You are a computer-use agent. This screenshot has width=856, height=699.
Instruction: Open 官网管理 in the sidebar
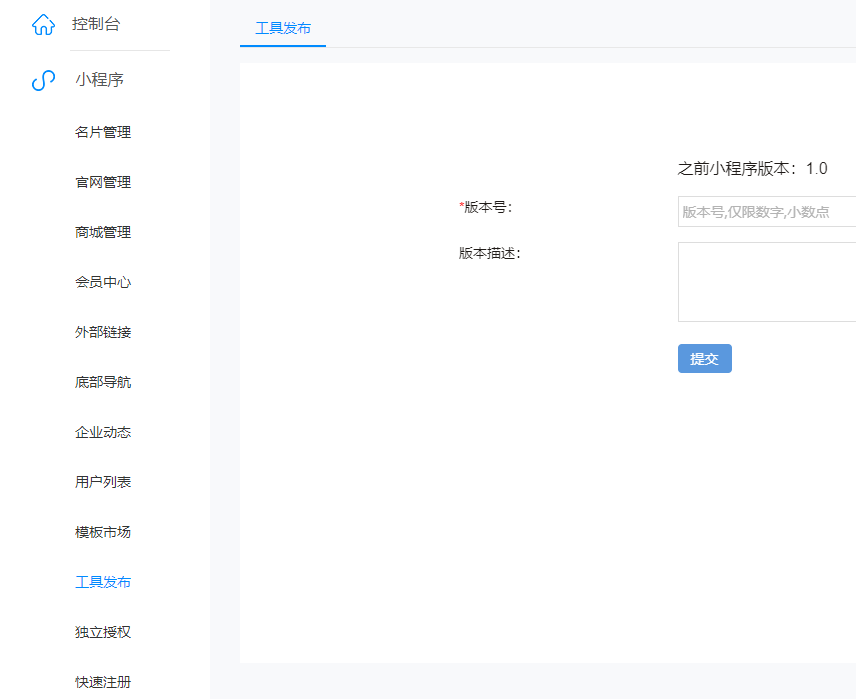pyautogui.click(x=103, y=182)
